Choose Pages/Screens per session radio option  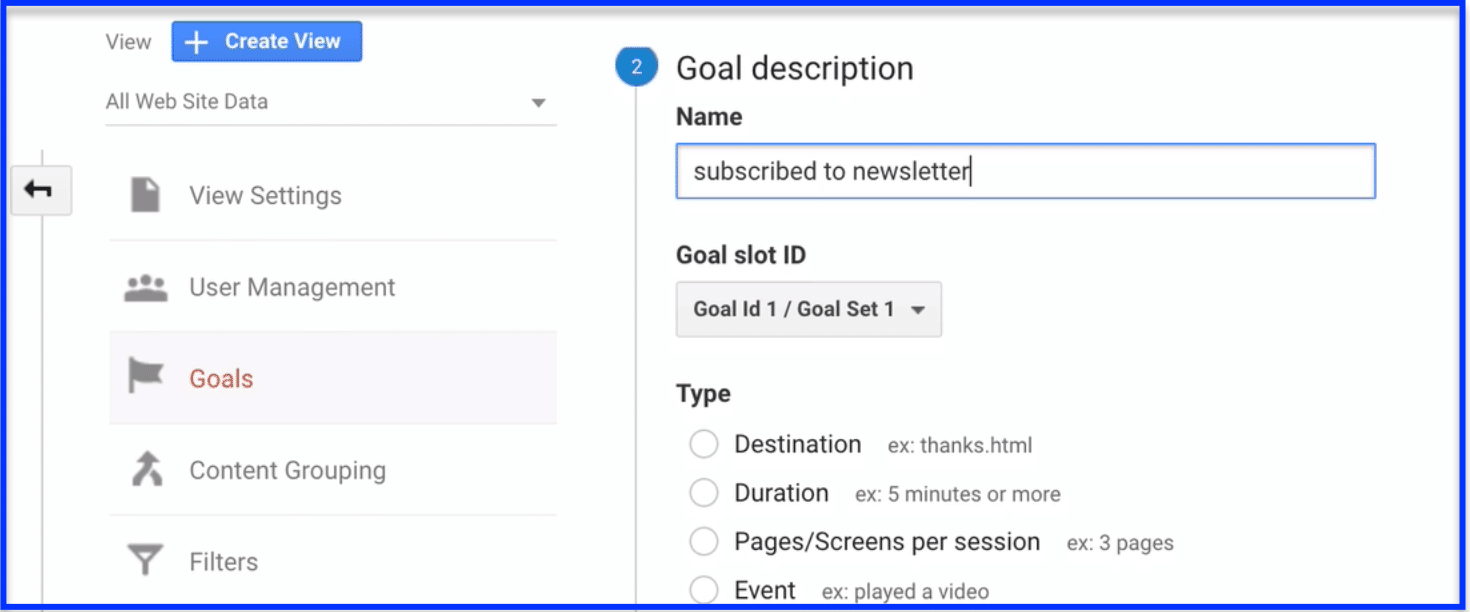click(x=704, y=542)
